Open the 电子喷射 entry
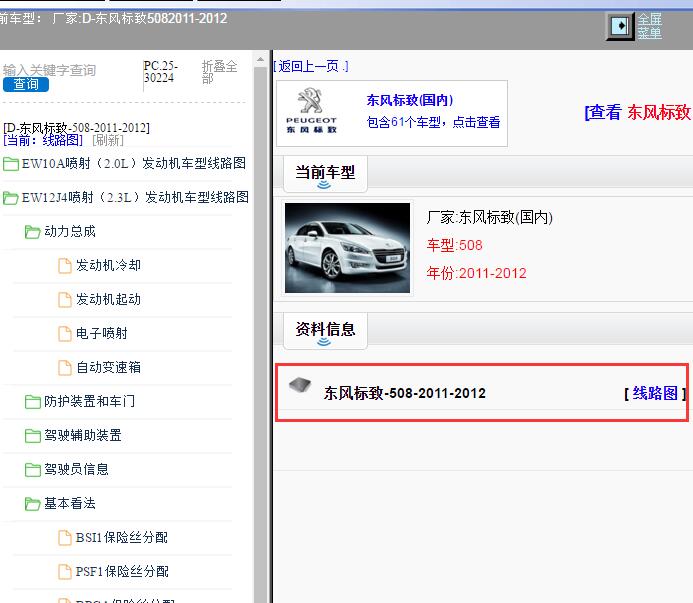This screenshot has width=693, height=603. click(x=102, y=333)
